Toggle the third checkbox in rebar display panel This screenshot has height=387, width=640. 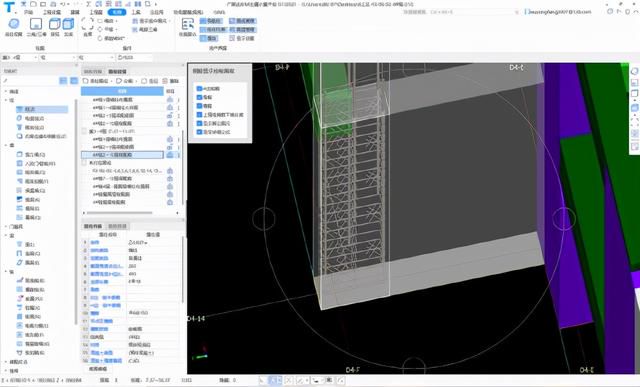click(199, 106)
